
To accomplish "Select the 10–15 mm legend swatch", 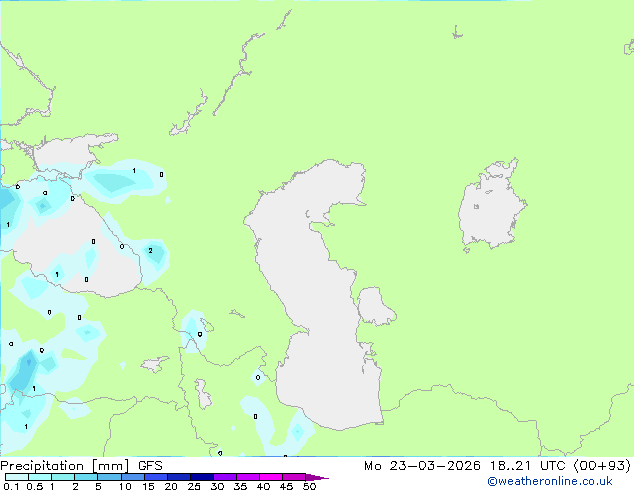I will 132,477.
